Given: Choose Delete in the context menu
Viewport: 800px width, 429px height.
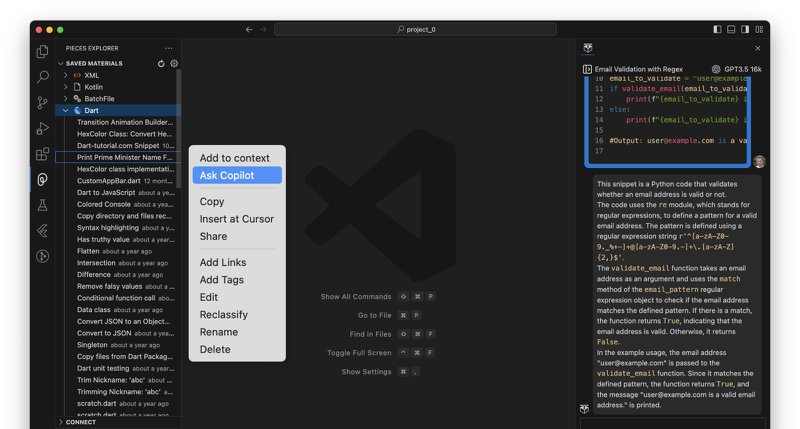Looking at the screenshot, I should pos(237,349).
